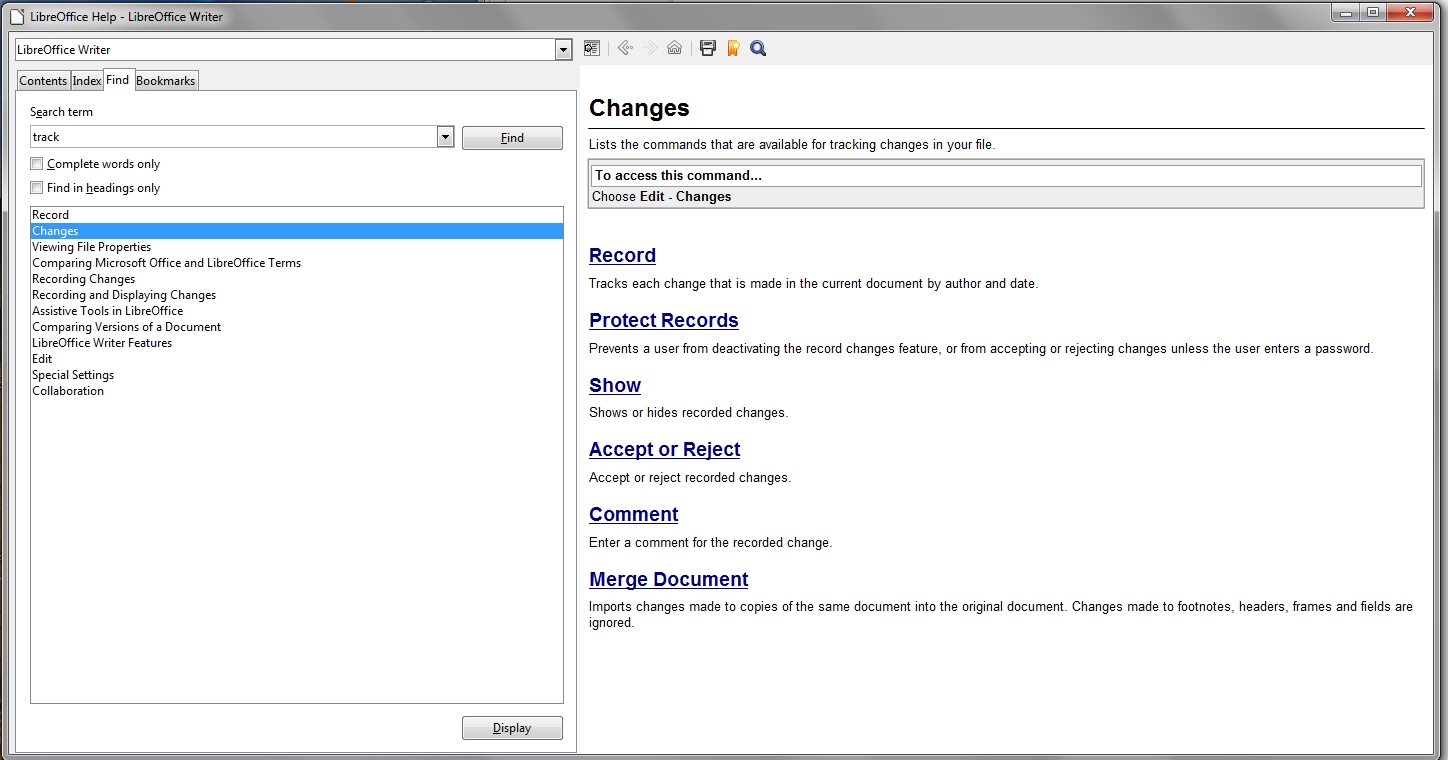Select Comparing Microsoft Office and LibreOffice Terms
The image size is (1448, 760).
point(297,263)
